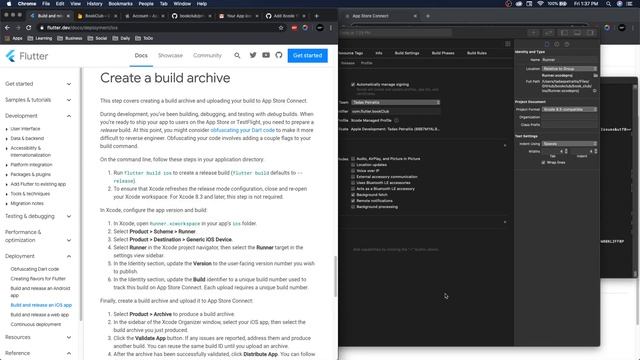The image size is (640, 360).
Task: Click the Get started button
Action: tap(307, 56)
